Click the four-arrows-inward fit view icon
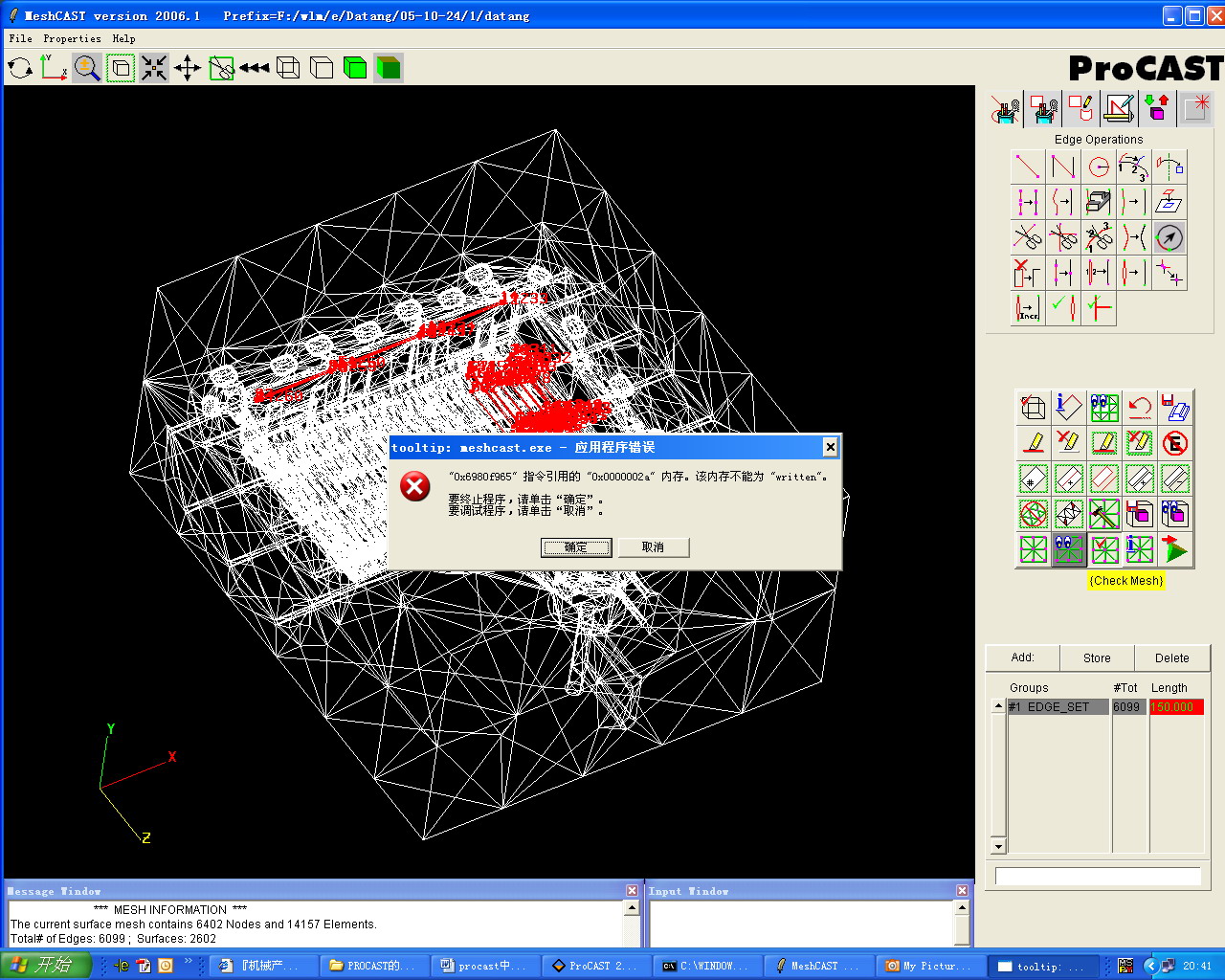The height and width of the screenshot is (980, 1225). tap(154, 68)
